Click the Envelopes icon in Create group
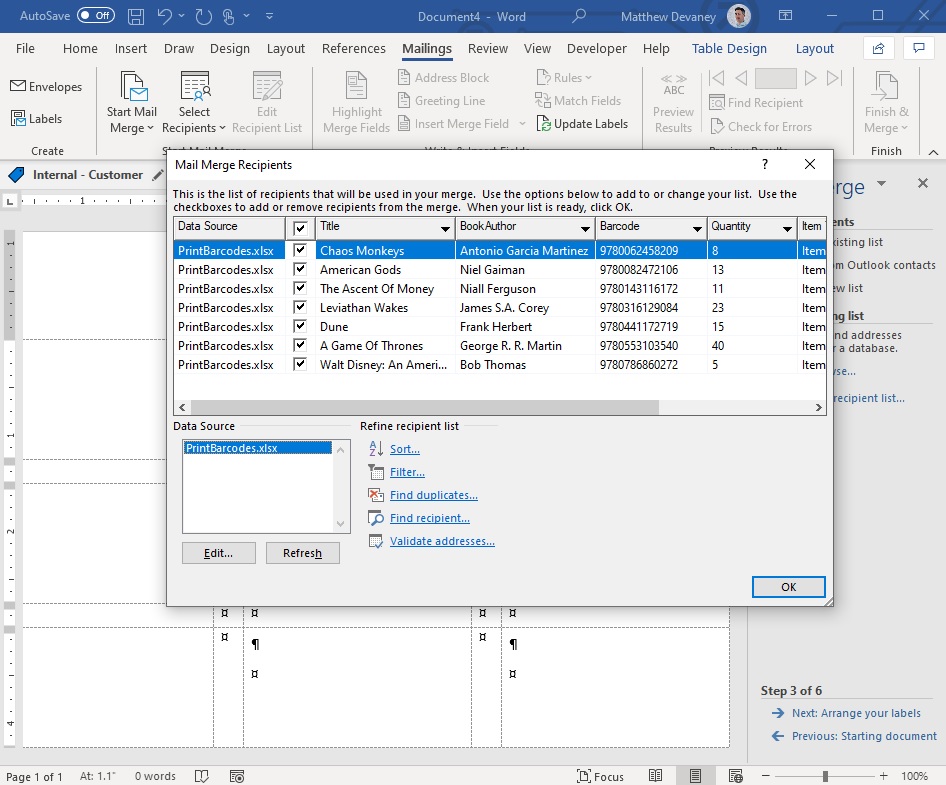This screenshot has width=946, height=785. [x=18, y=86]
